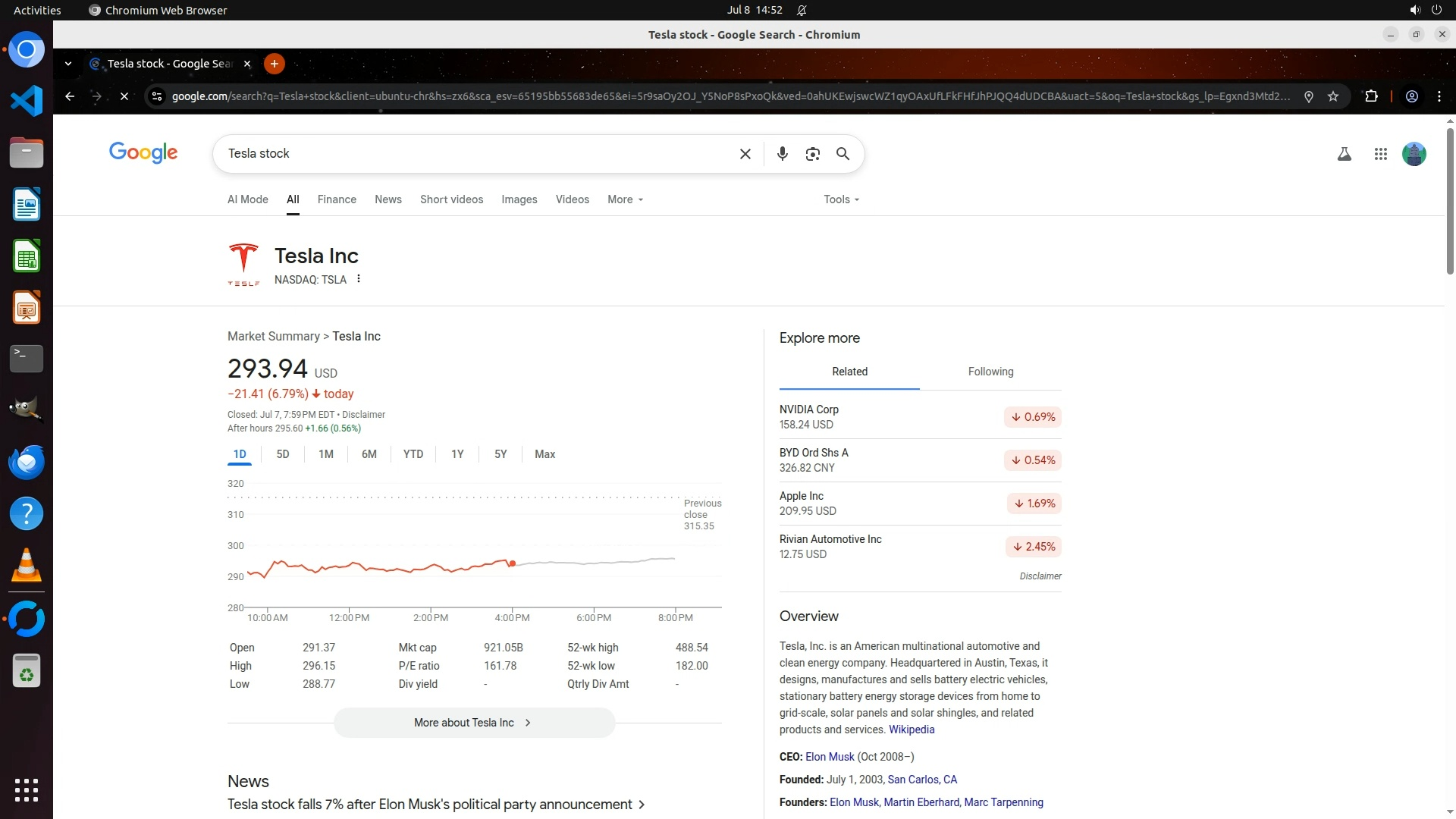Open Google Lens image search icon
The image size is (1456, 819).
812,154
